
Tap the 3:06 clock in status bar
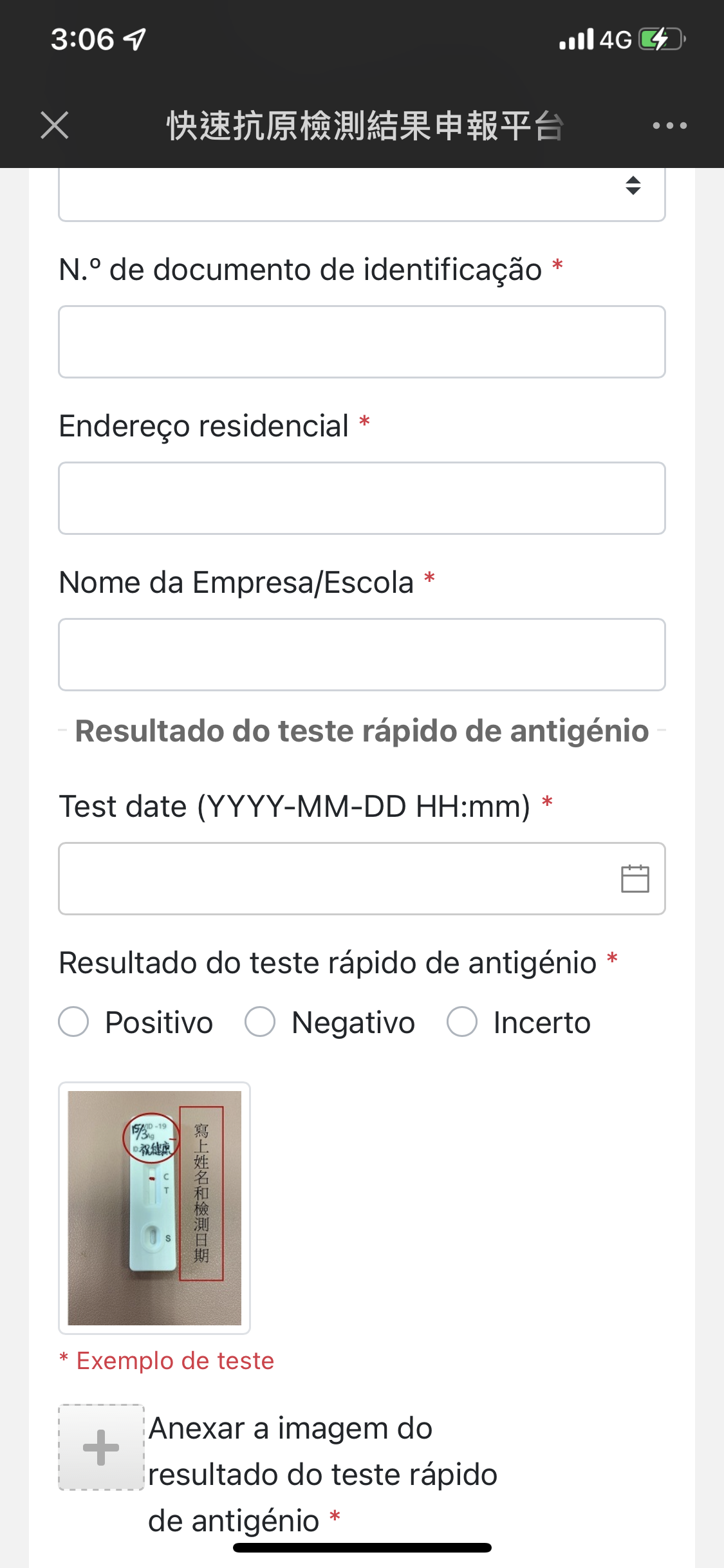coord(82,39)
